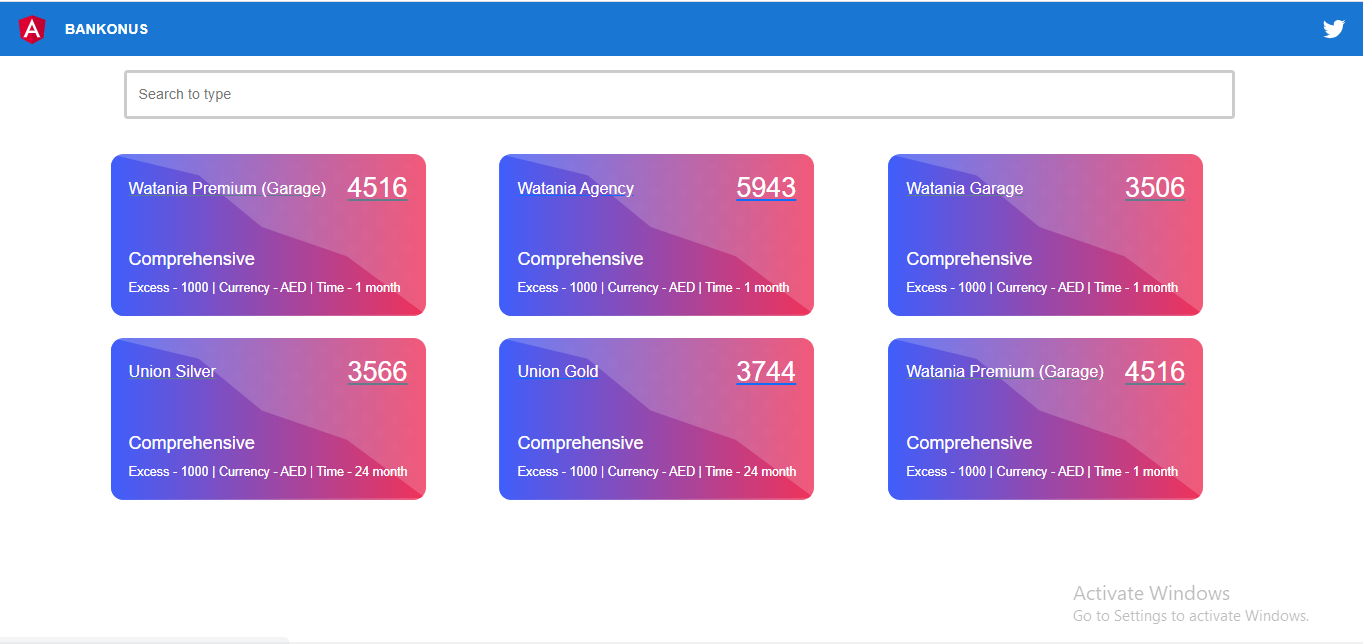Click Comprehensive on the Union Gold card
The image size is (1363, 644).
[x=580, y=443]
